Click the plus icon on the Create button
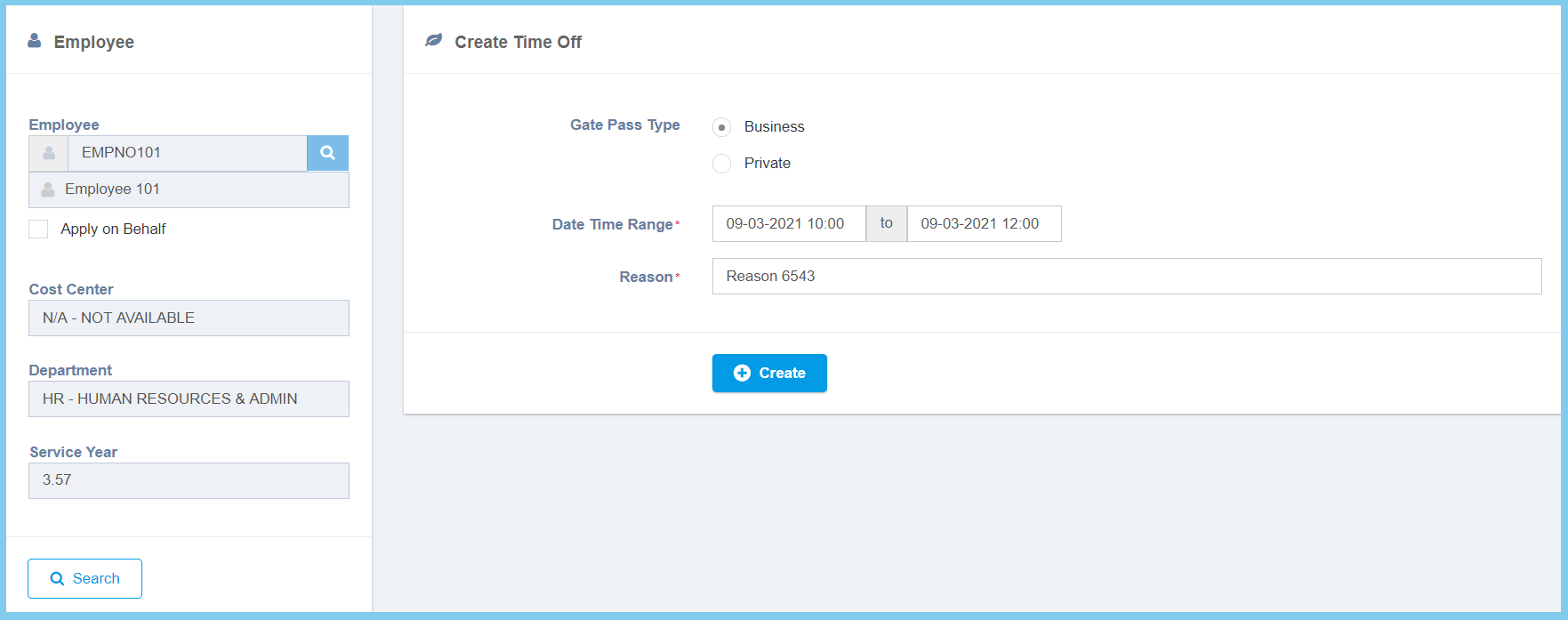Image resolution: width=1568 pixels, height=620 pixels. pos(742,374)
